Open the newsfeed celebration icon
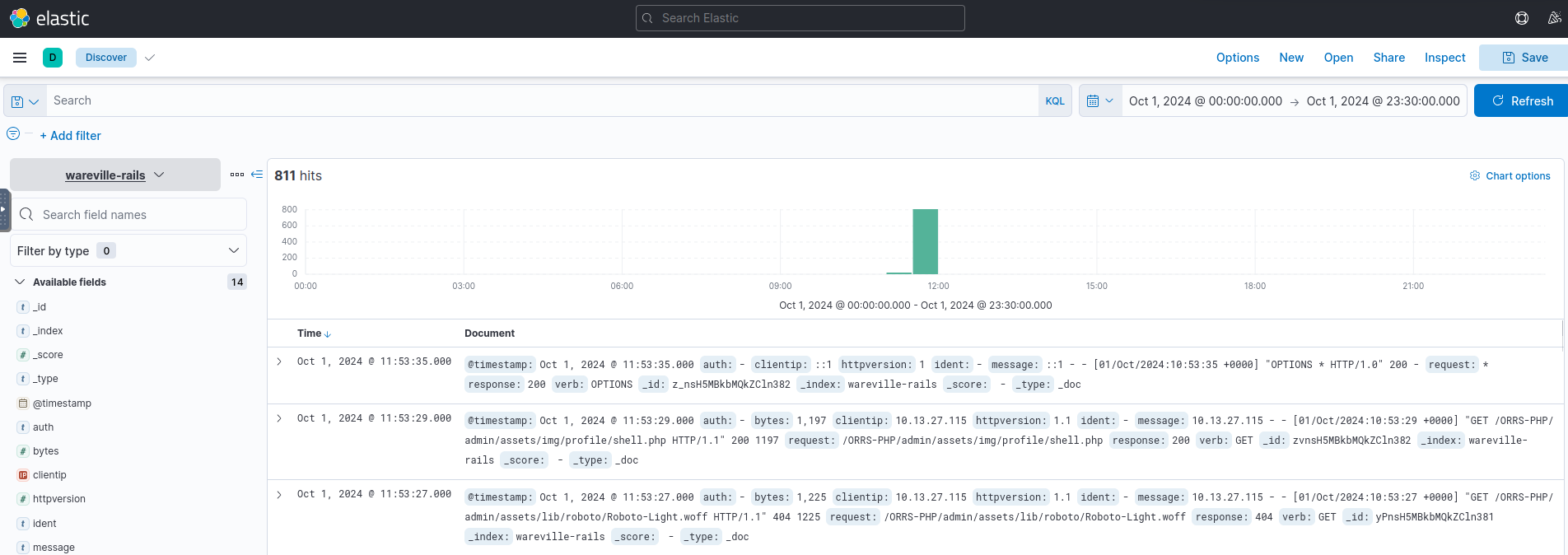Image resolution: width=1568 pixels, height=555 pixels. pyautogui.click(x=1554, y=18)
